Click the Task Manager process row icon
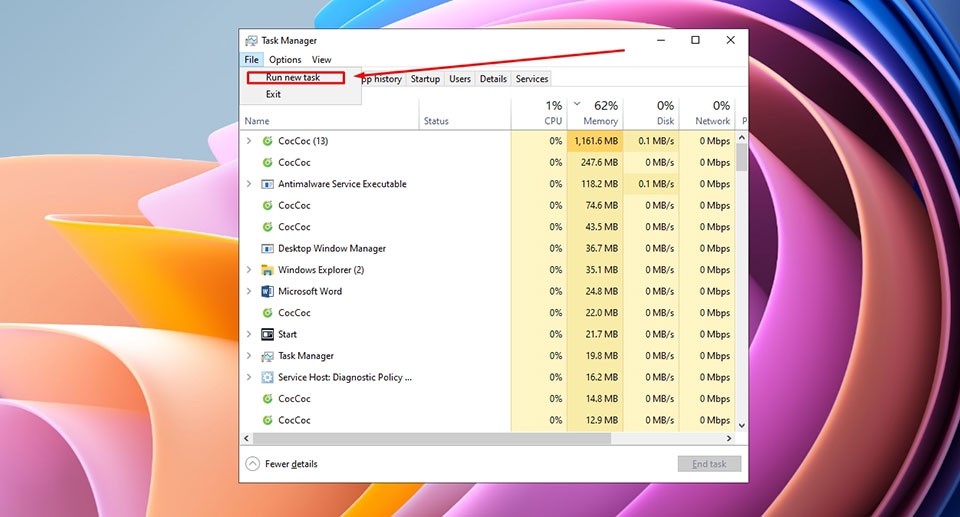Image resolution: width=960 pixels, height=517 pixels. (x=268, y=356)
